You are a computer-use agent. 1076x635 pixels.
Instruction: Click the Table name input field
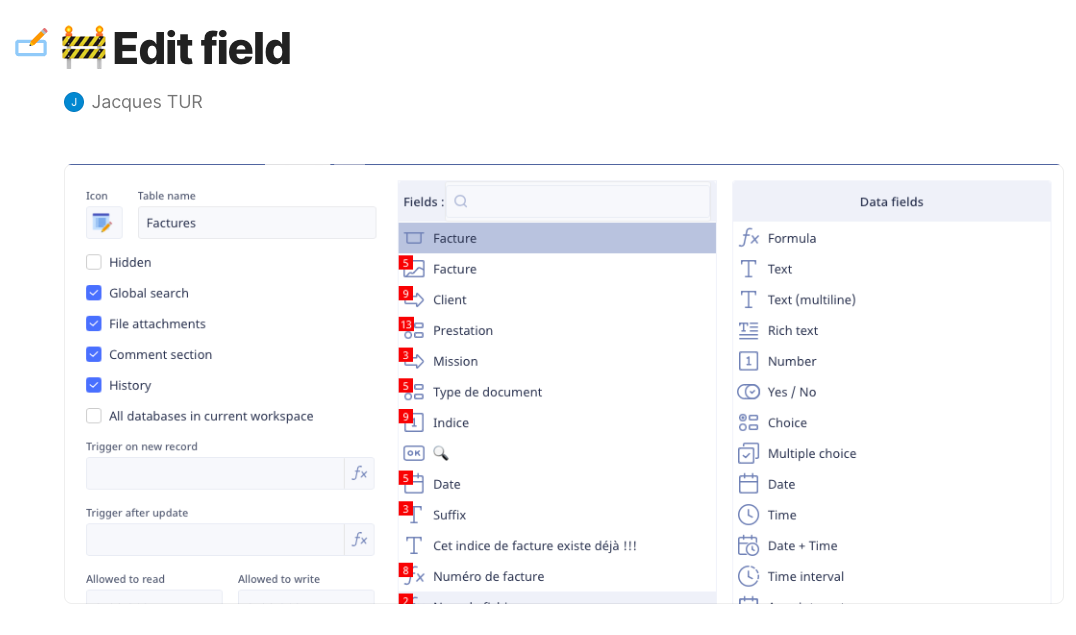click(257, 223)
